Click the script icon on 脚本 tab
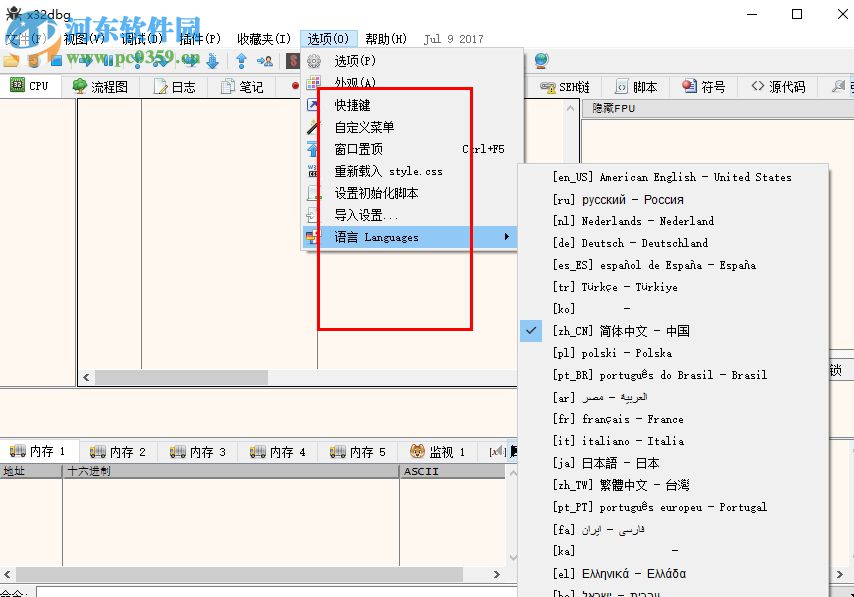The image size is (854, 597). coord(621,86)
